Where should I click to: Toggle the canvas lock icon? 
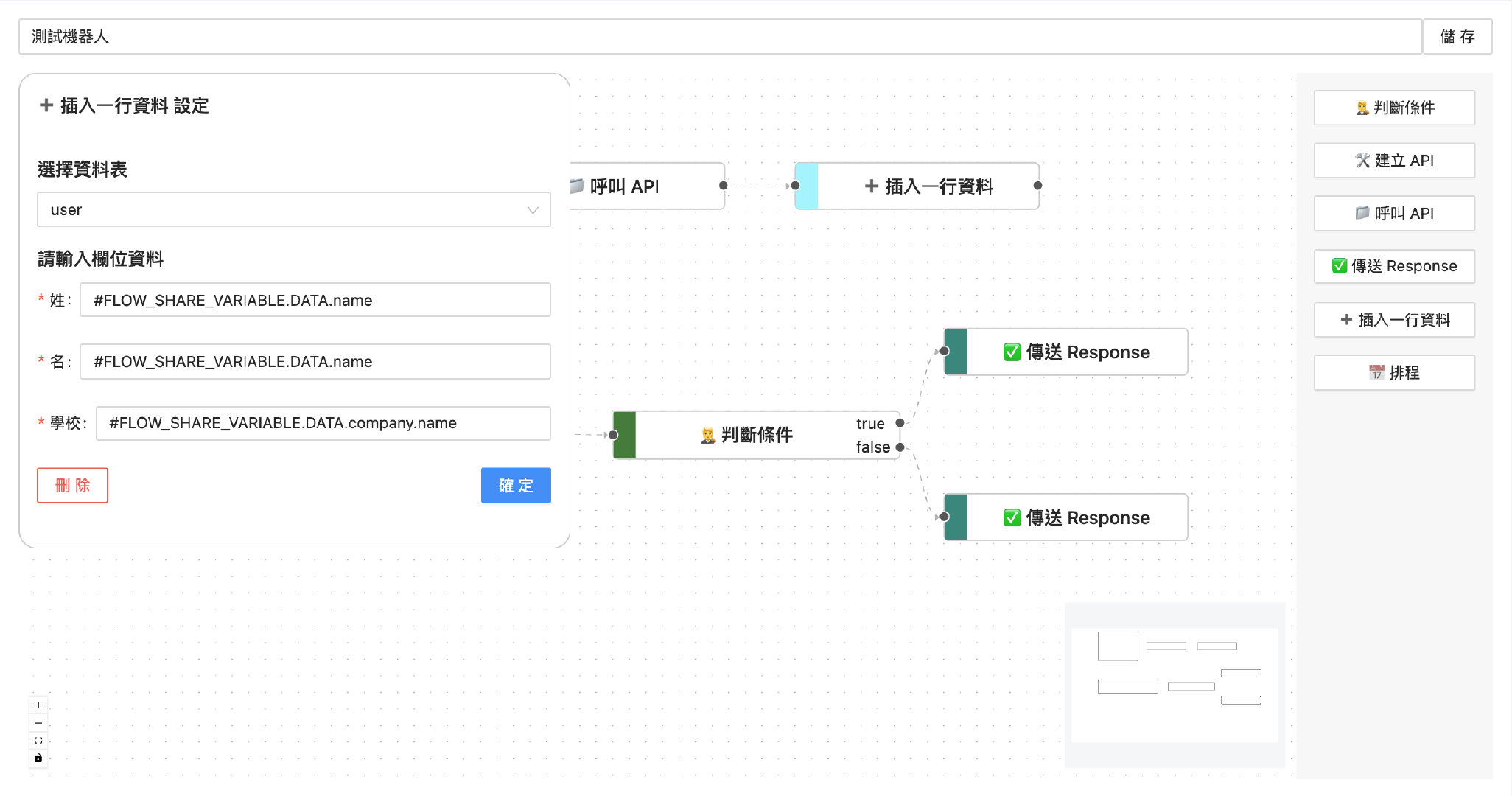(38, 758)
